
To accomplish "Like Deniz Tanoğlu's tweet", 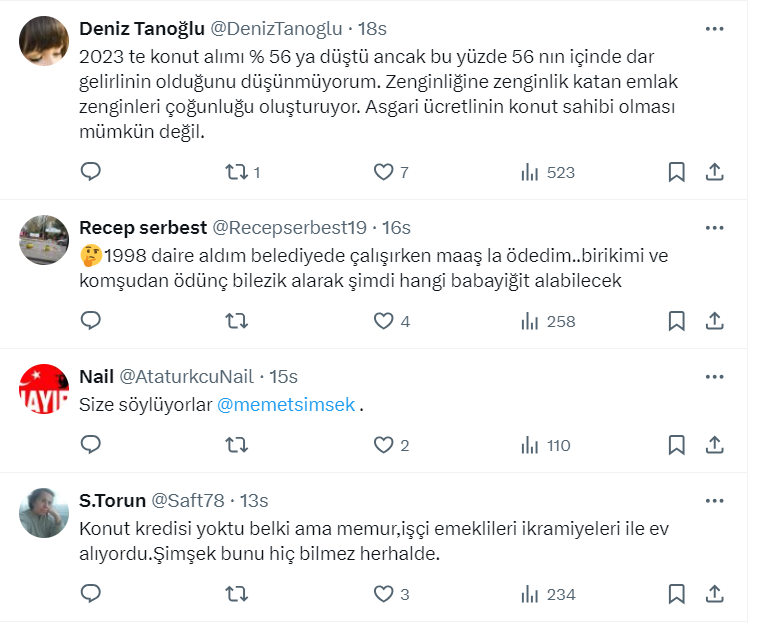I will click(383, 172).
